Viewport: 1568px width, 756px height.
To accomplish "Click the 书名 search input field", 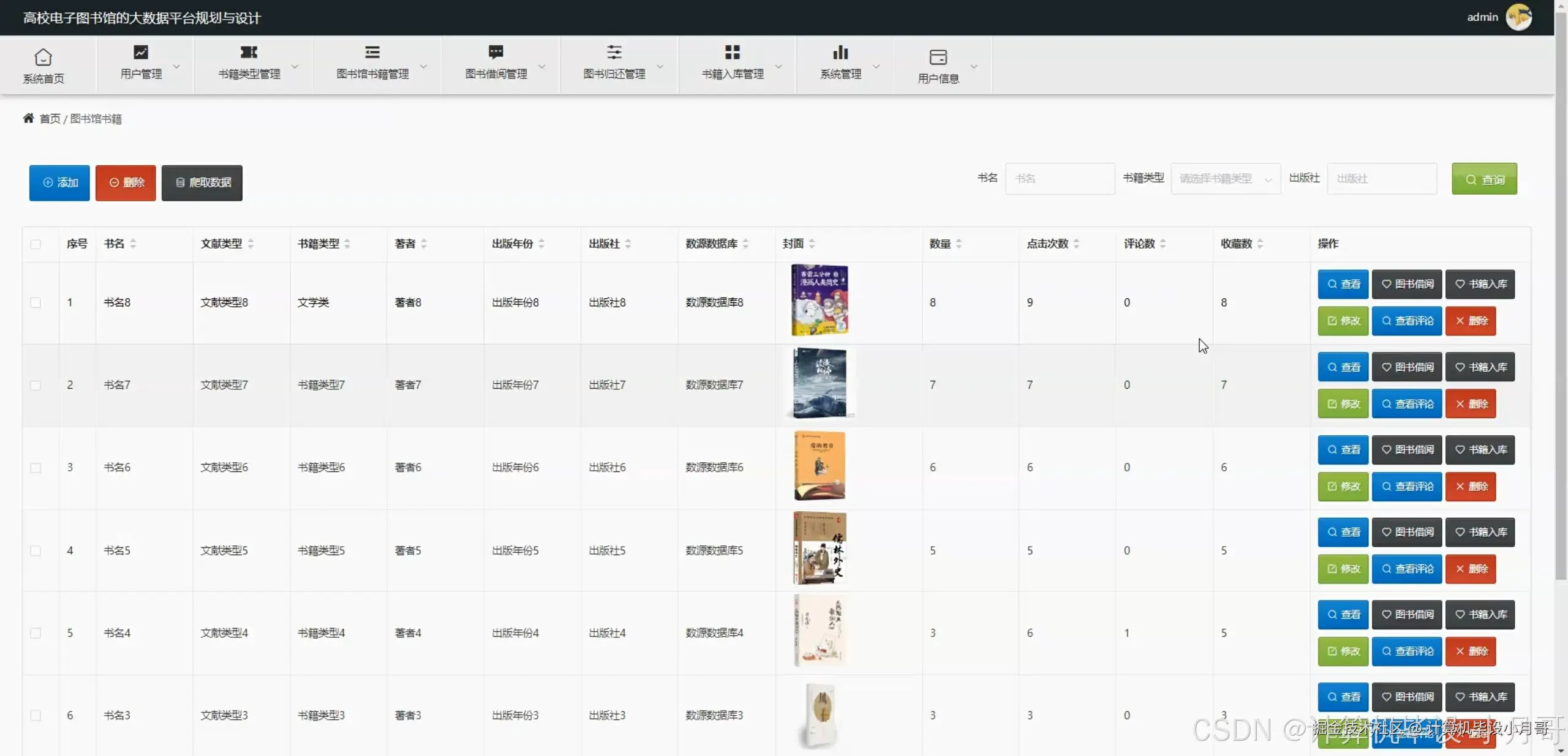I will point(1060,179).
